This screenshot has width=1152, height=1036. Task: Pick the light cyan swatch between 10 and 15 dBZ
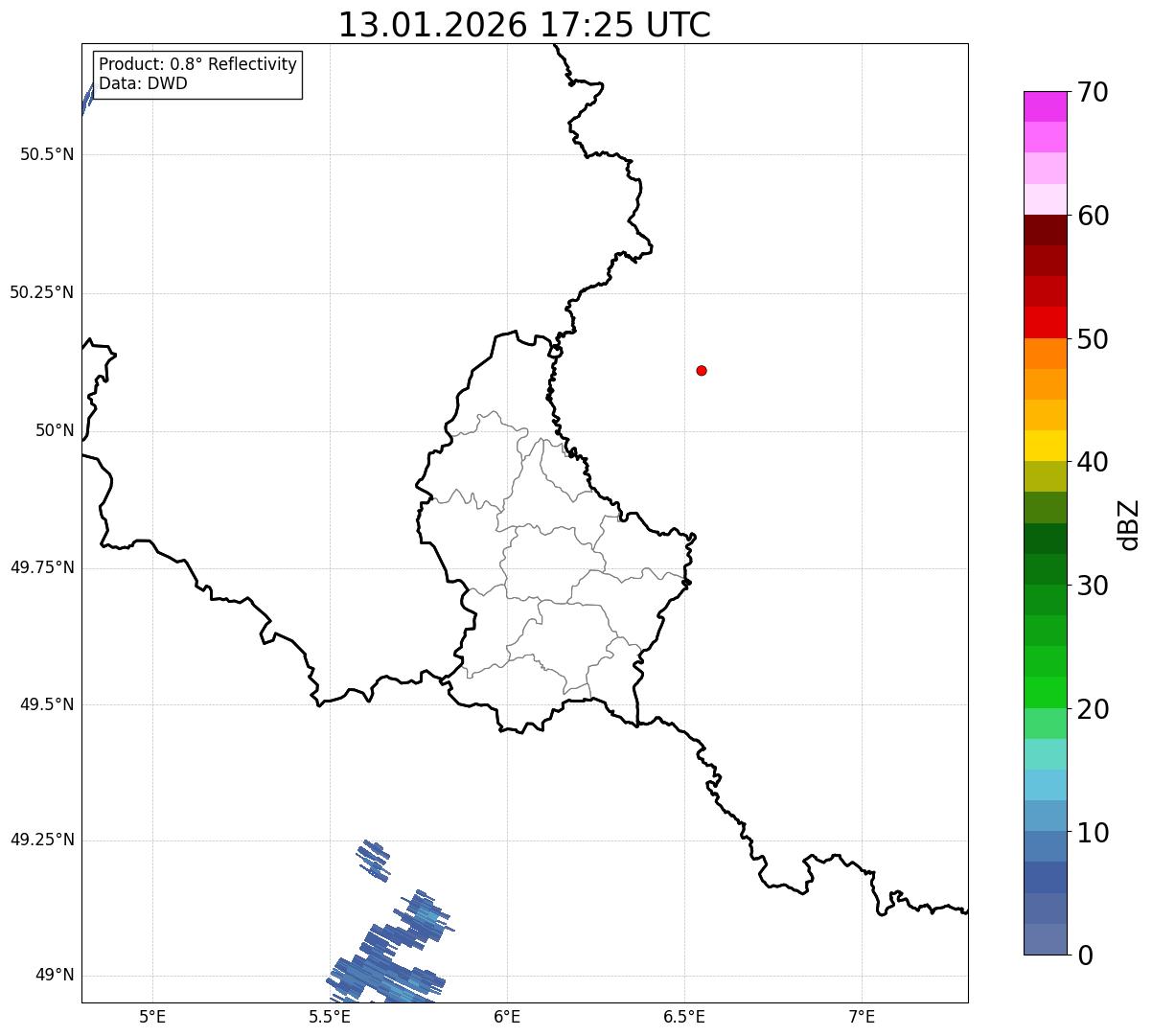tap(1045, 786)
